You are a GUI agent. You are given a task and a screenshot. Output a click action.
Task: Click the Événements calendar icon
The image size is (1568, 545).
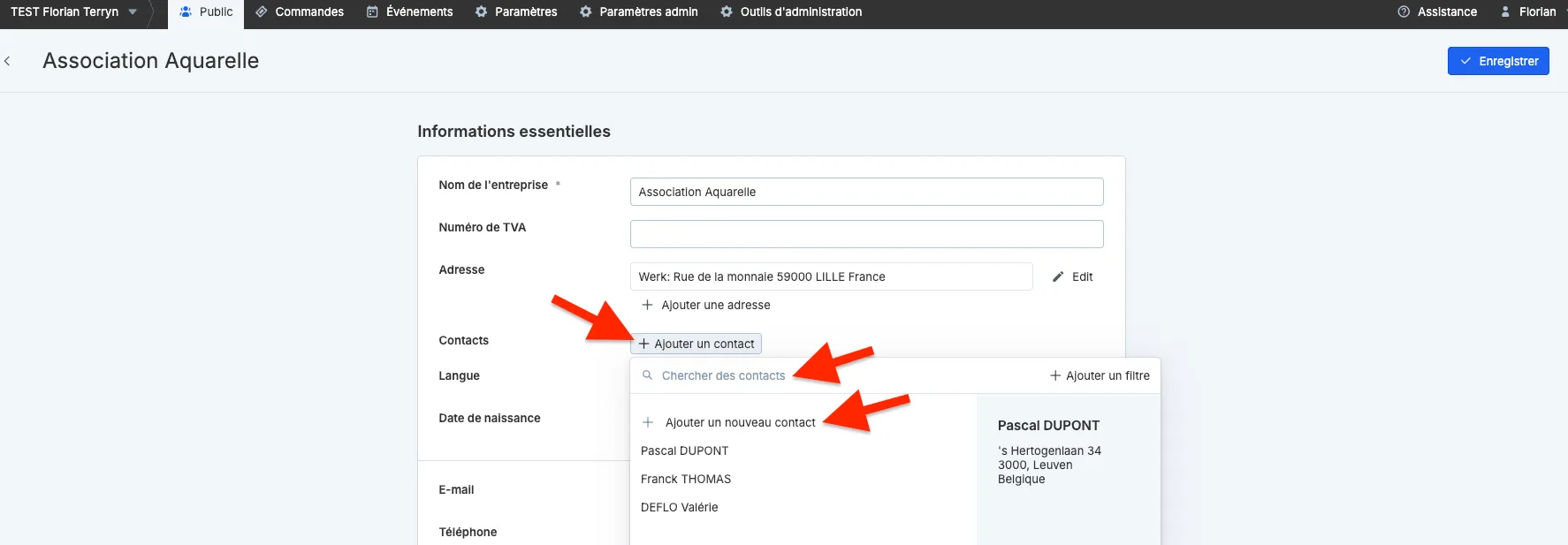[372, 11]
